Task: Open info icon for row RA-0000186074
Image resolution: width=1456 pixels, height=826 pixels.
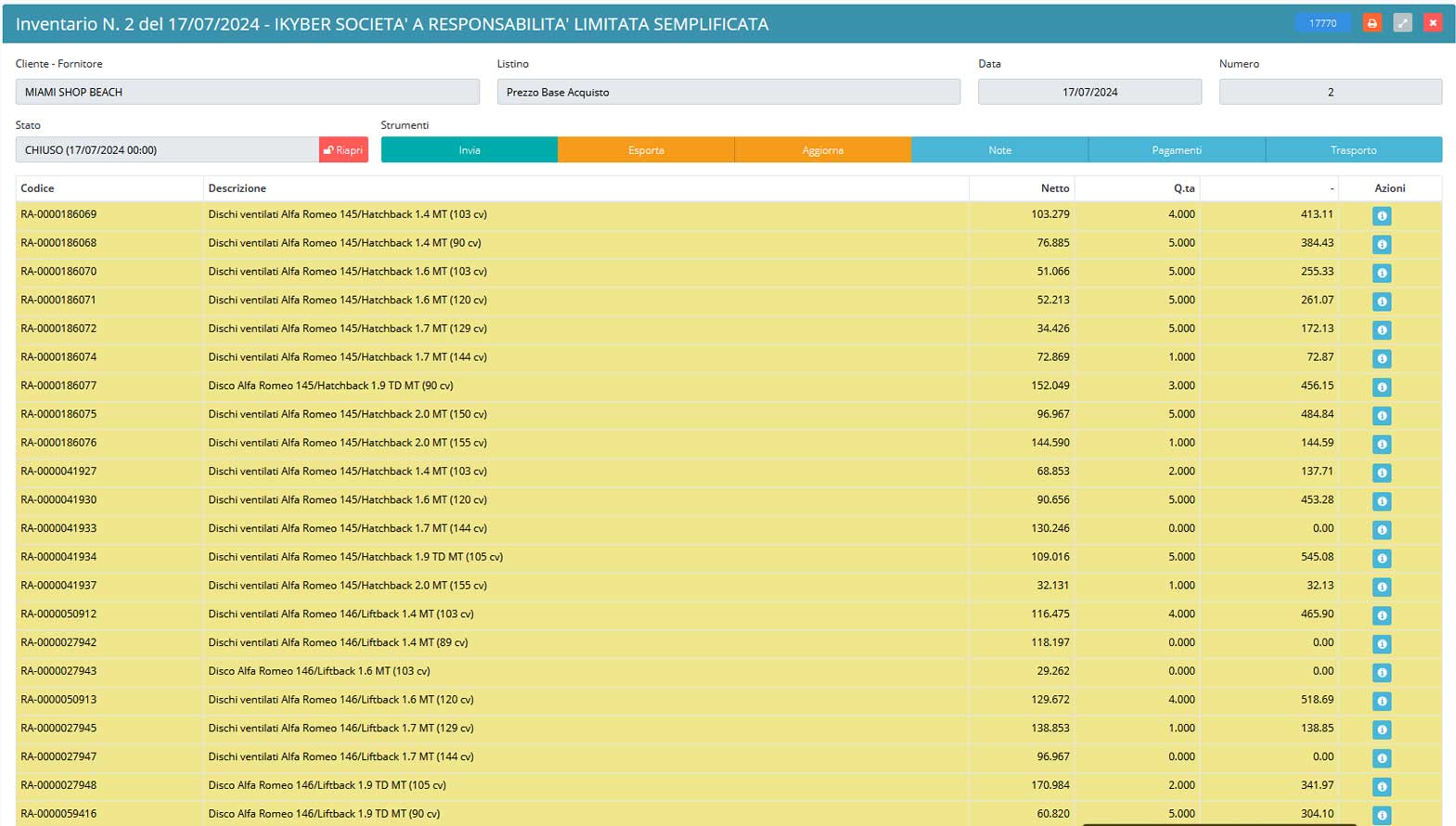Action: 1382,358
